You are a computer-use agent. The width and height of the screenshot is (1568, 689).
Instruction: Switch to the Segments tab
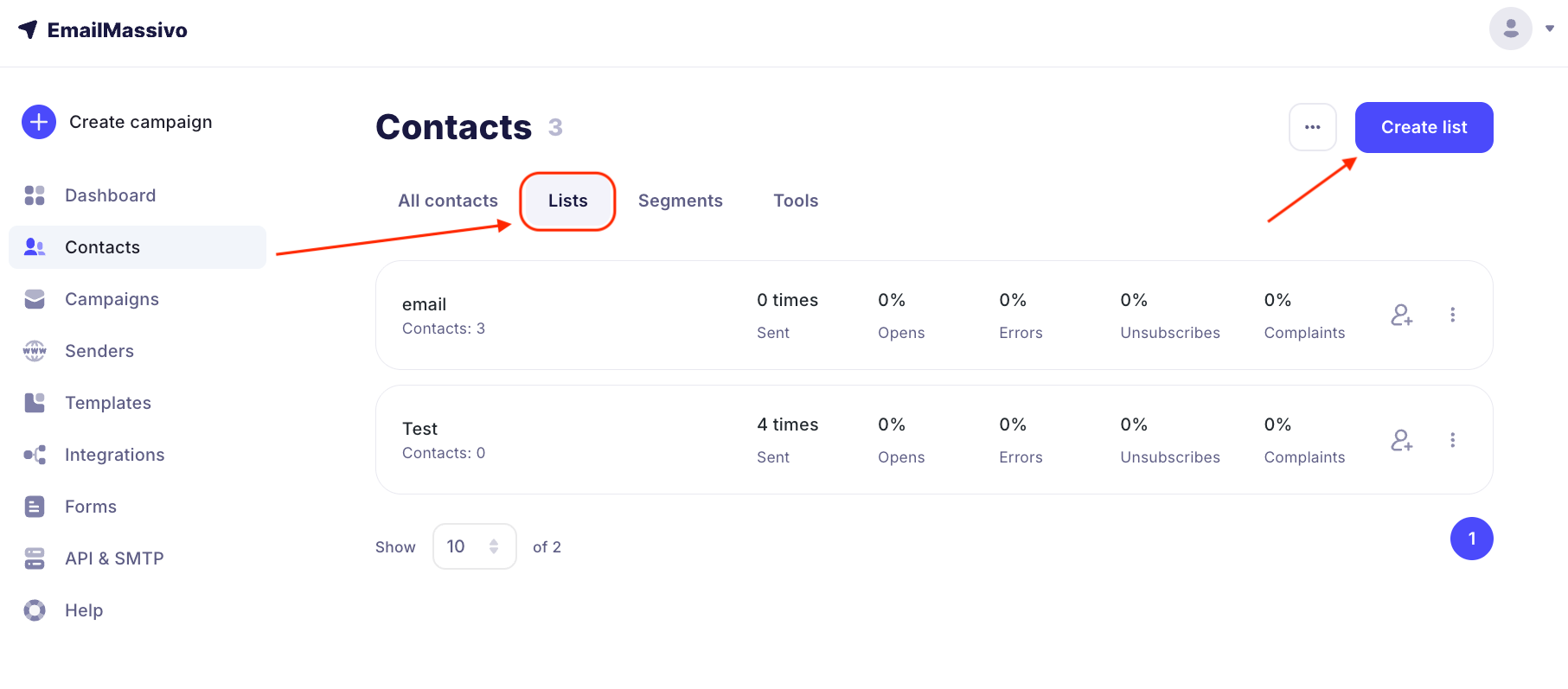click(680, 201)
